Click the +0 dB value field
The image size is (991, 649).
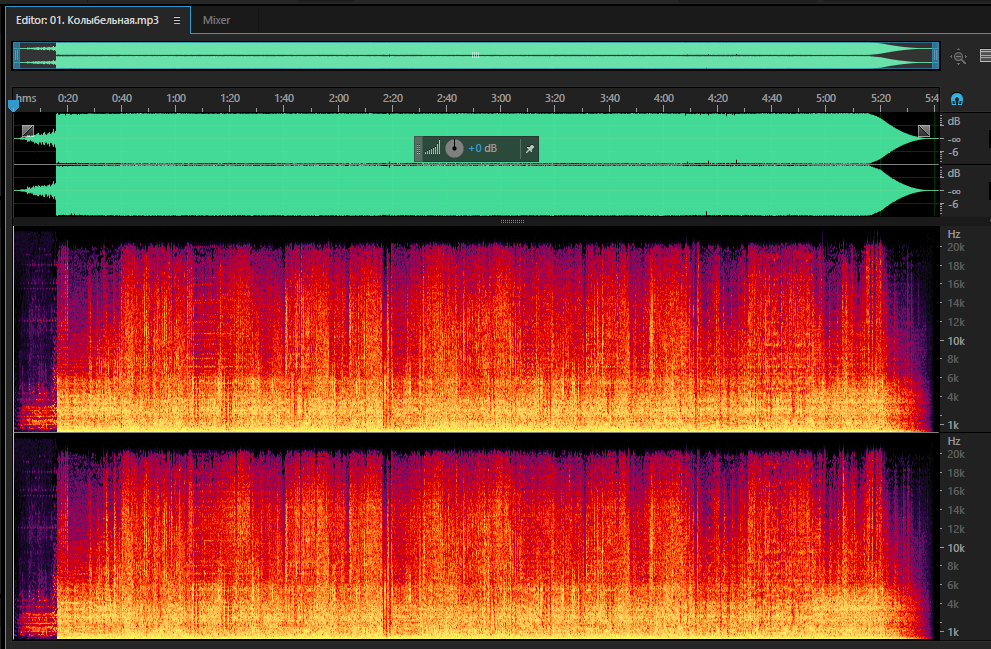[483, 149]
